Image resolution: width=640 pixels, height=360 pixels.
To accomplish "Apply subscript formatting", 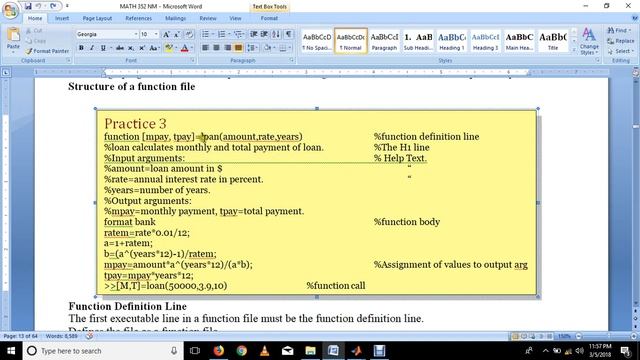I will click(131, 48).
